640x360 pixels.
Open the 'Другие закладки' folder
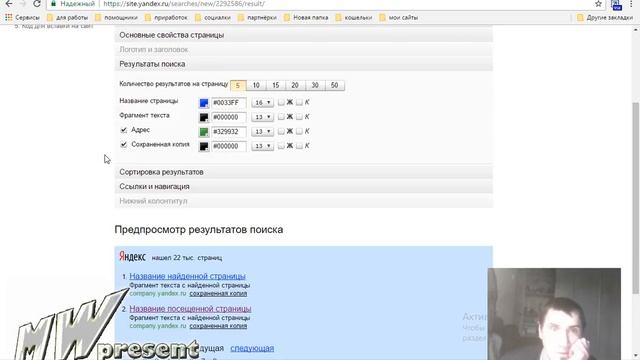605,18
